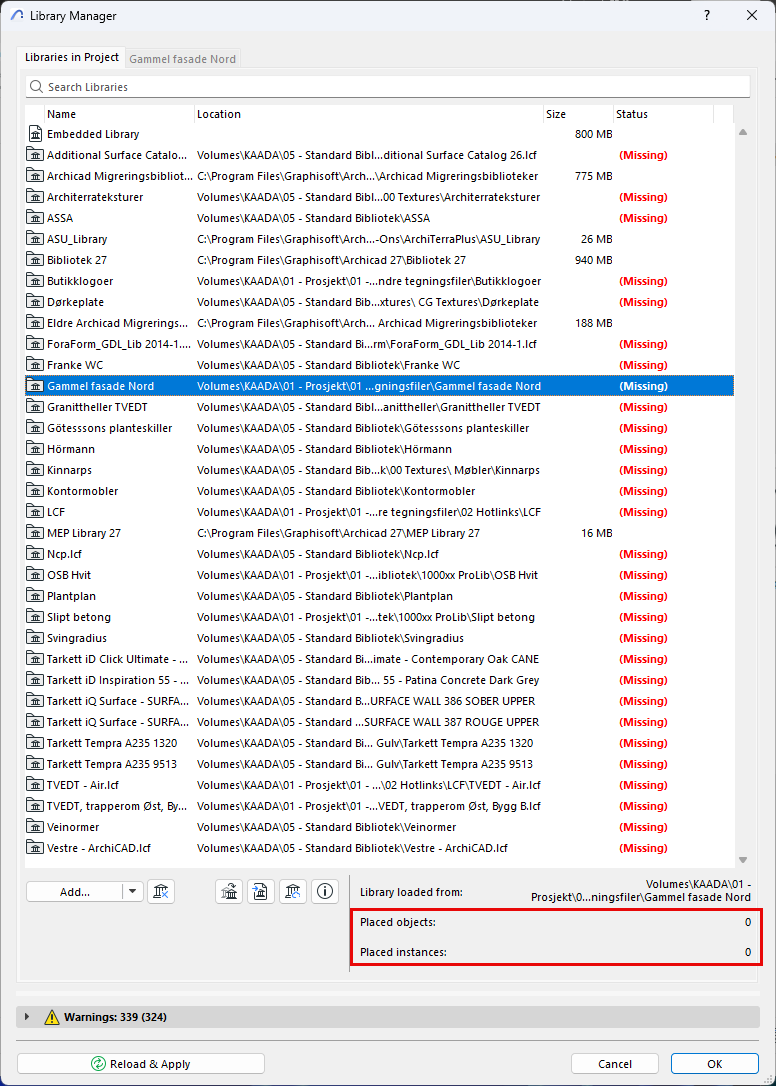Image resolution: width=776 pixels, height=1086 pixels.
Task: Switch to the Gammel fasade Nord tab
Action: pos(183,59)
